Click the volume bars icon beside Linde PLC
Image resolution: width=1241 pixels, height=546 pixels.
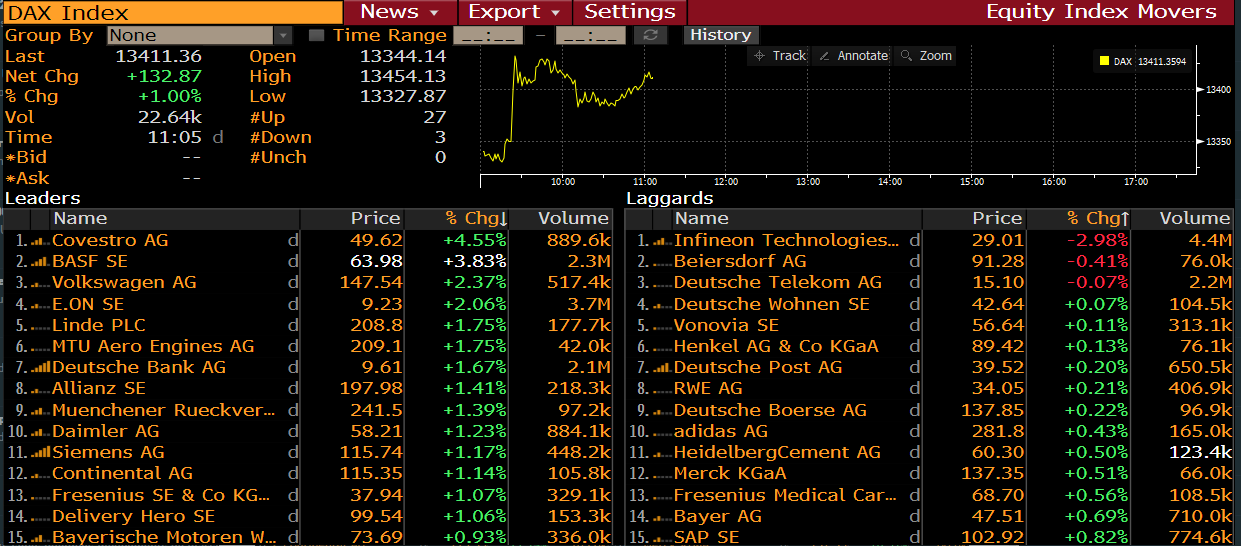(x=40, y=326)
